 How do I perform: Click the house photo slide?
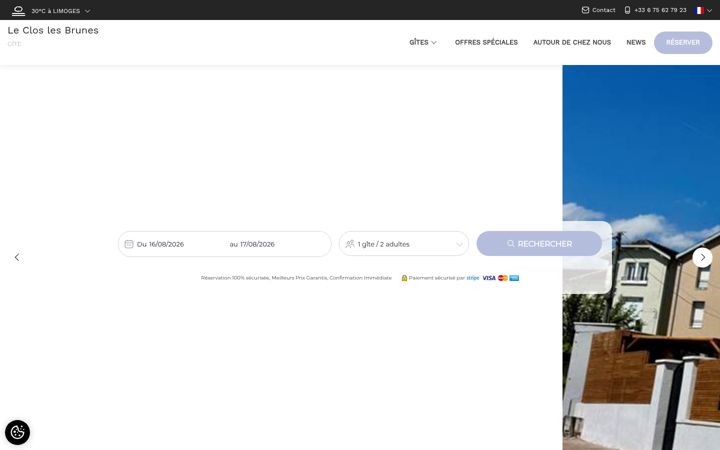coord(641,257)
